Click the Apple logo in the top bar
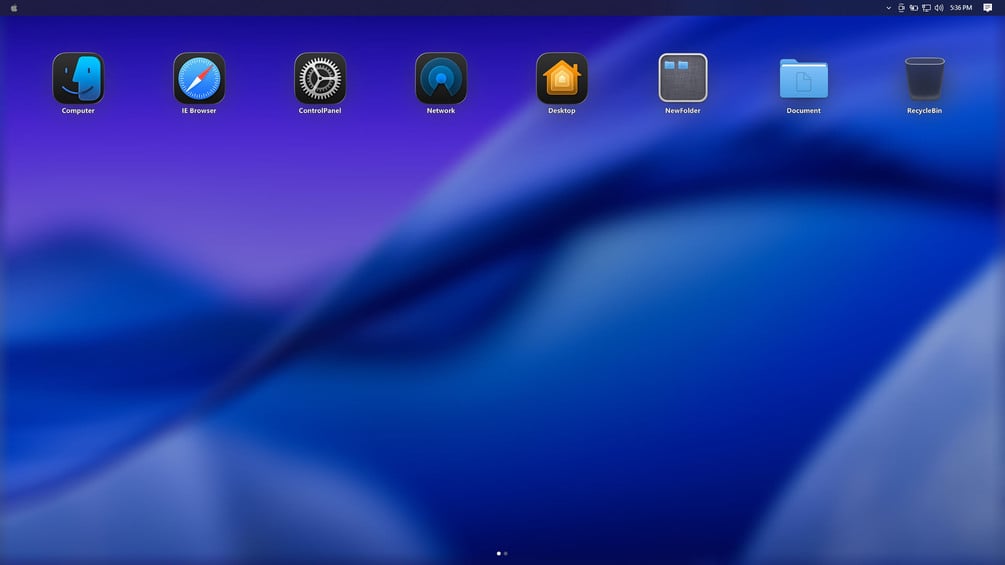The width and height of the screenshot is (1005, 565). coord(14,8)
